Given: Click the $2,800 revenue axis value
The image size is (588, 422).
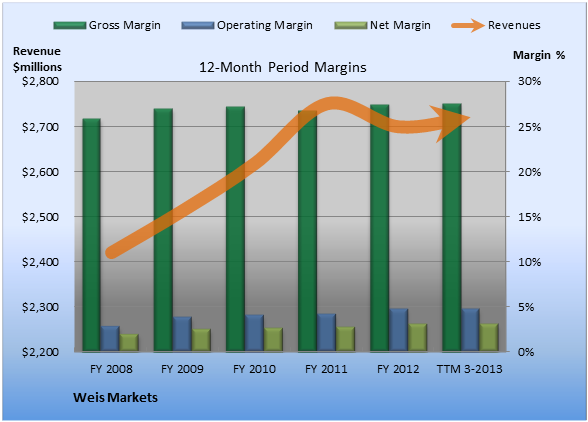Looking at the screenshot, I should pos(40,81).
